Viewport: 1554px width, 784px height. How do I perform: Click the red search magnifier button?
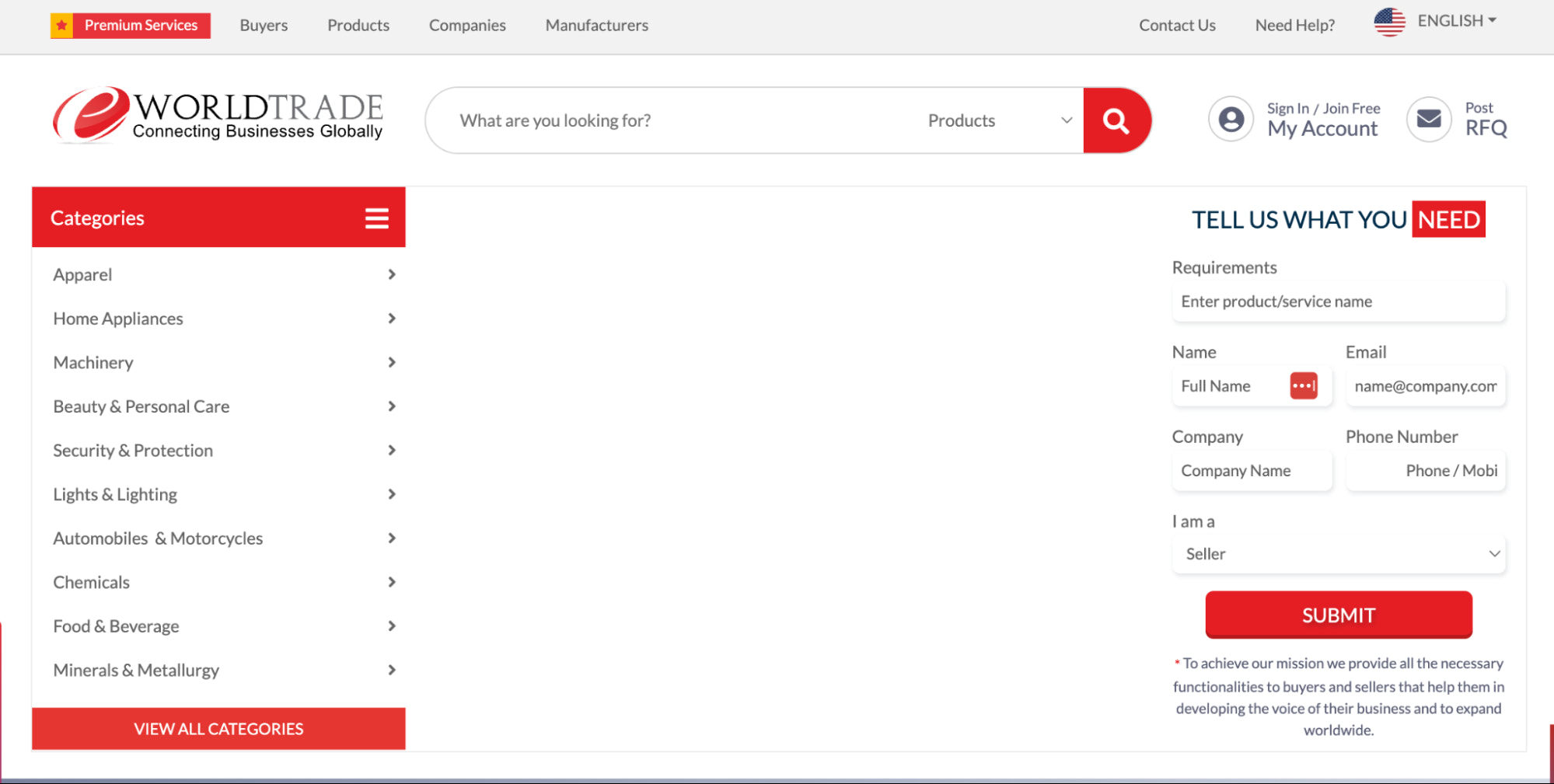(1116, 120)
